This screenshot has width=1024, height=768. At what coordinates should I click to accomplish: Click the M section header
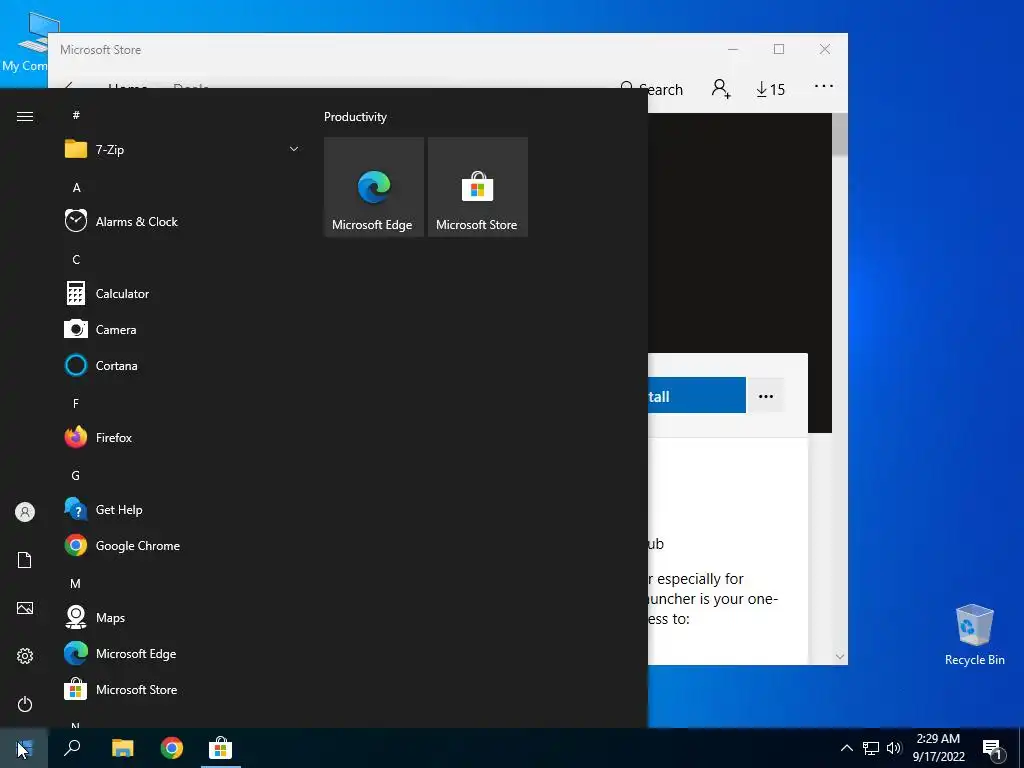tap(75, 583)
